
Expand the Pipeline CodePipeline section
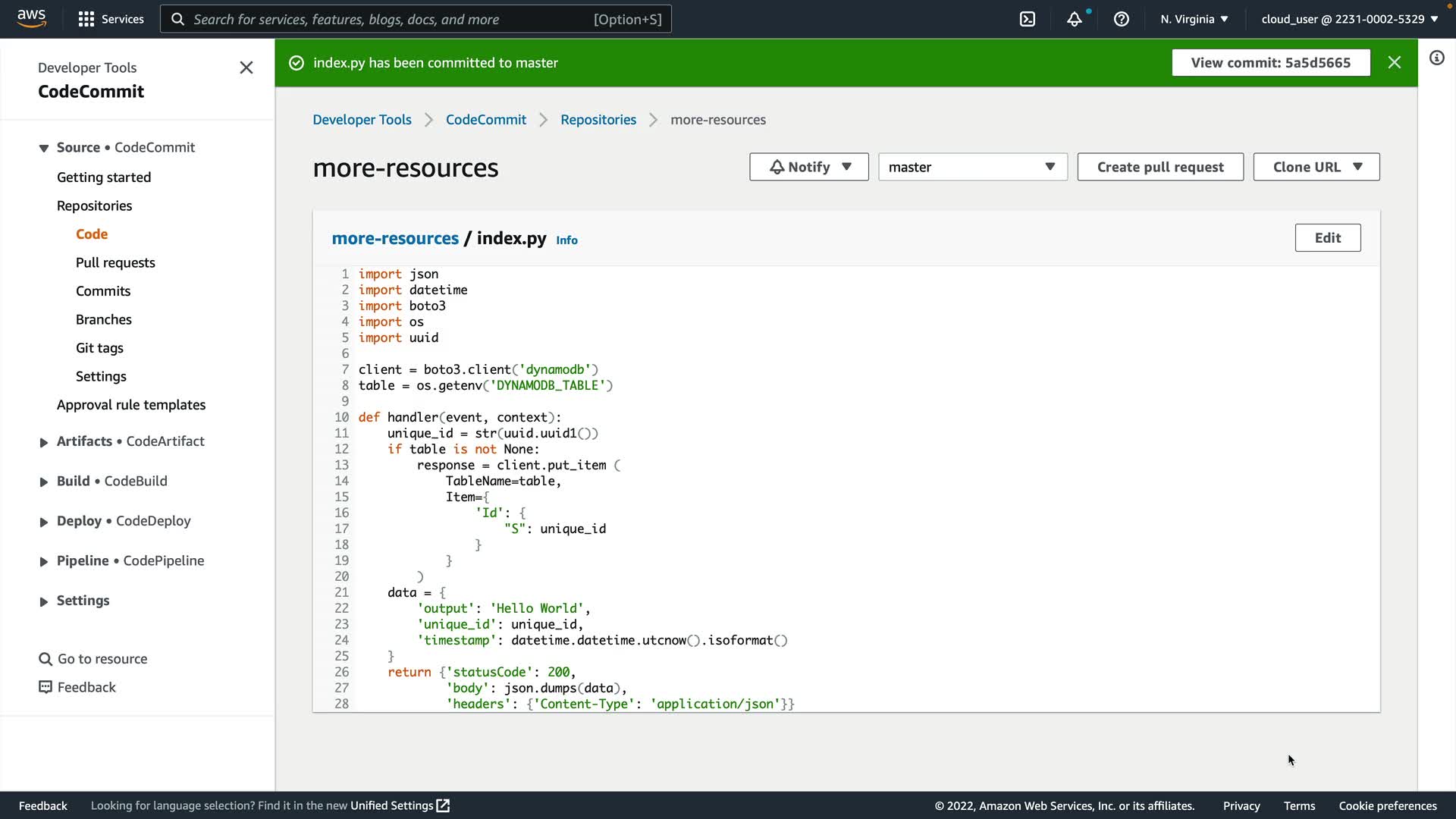pyautogui.click(x=44, y=561)
